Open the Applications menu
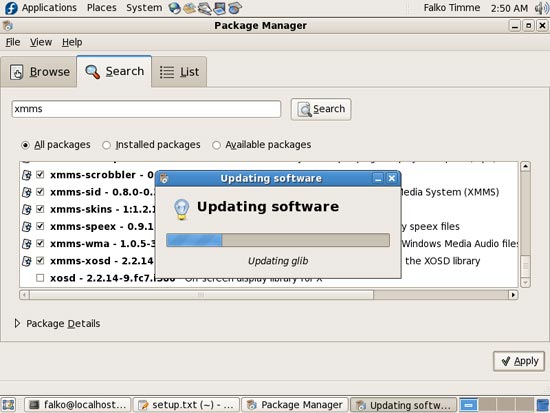 pos(49,8)
